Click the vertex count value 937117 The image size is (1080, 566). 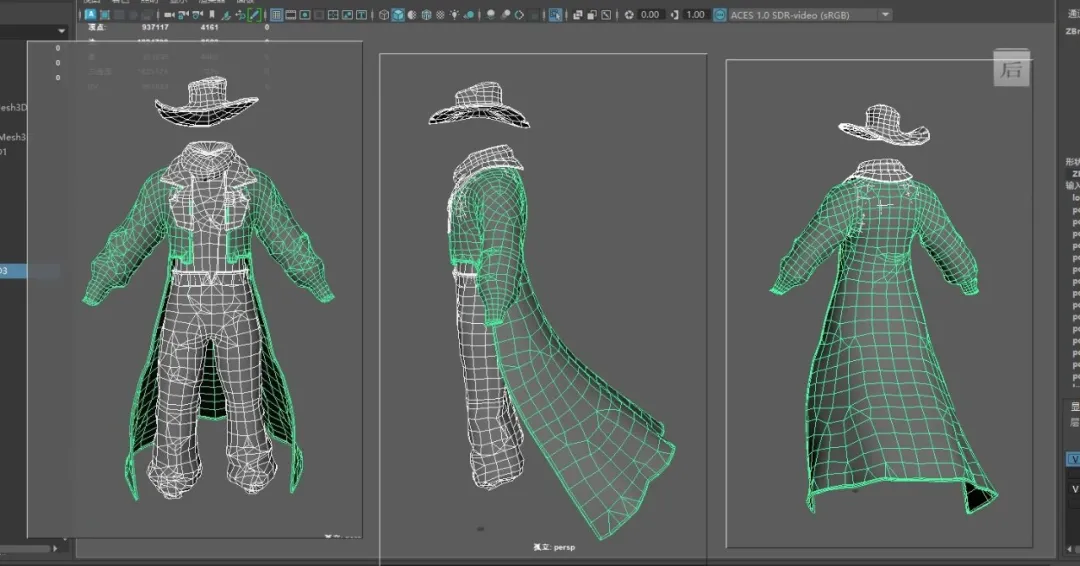pyautogui.click(x=155, y=28)
